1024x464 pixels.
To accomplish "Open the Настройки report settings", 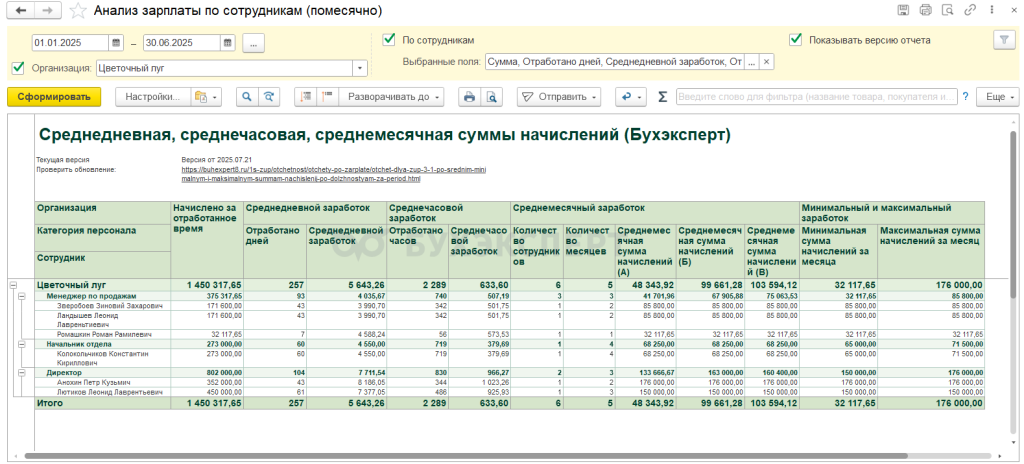I will (153, 97).
